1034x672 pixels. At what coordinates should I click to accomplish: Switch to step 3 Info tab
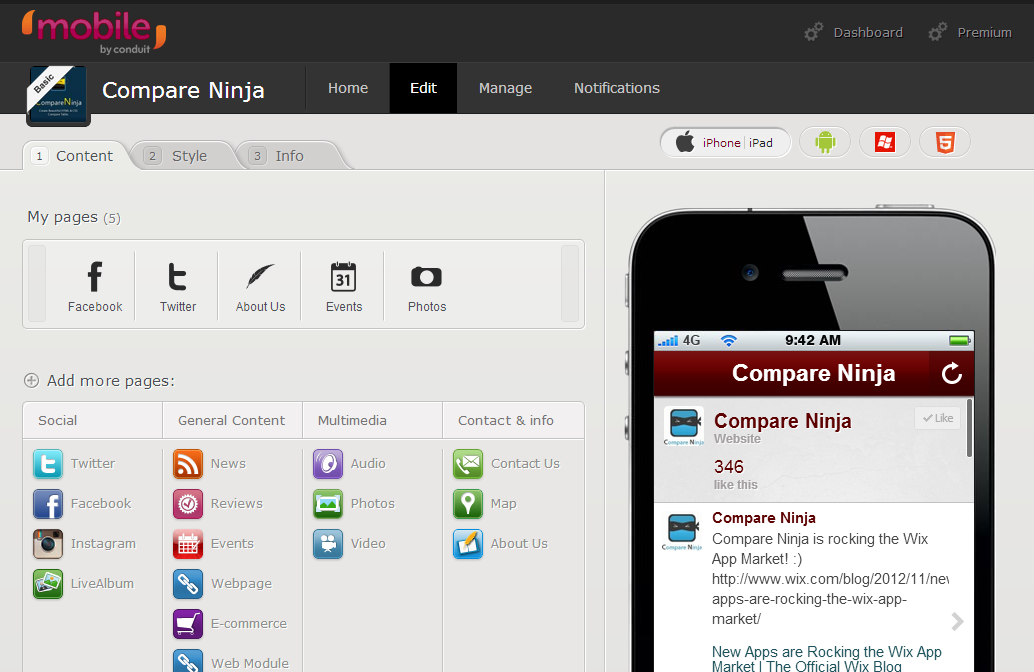(x=287, y=156)
